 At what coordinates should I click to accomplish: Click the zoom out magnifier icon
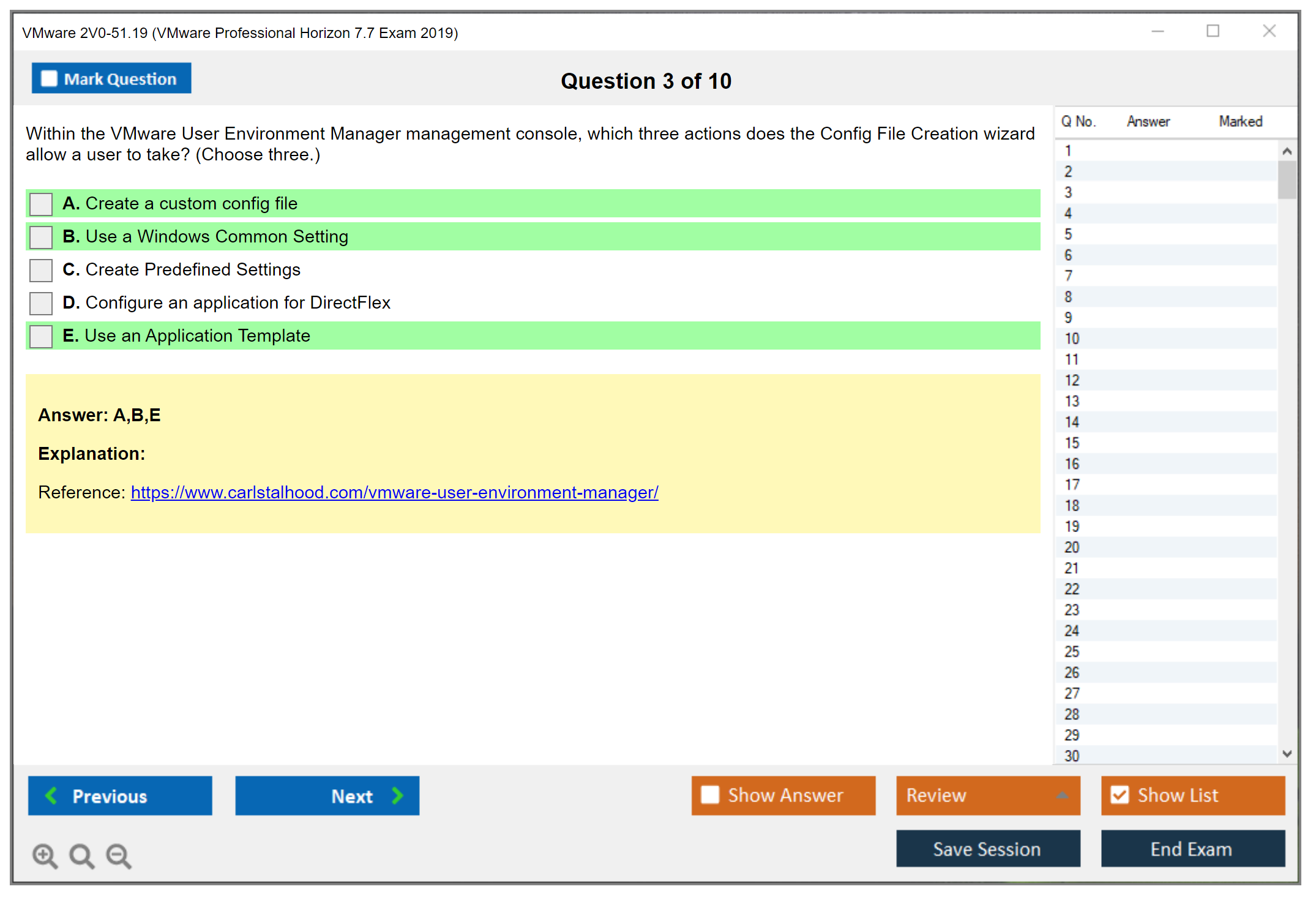coord(118,855)
